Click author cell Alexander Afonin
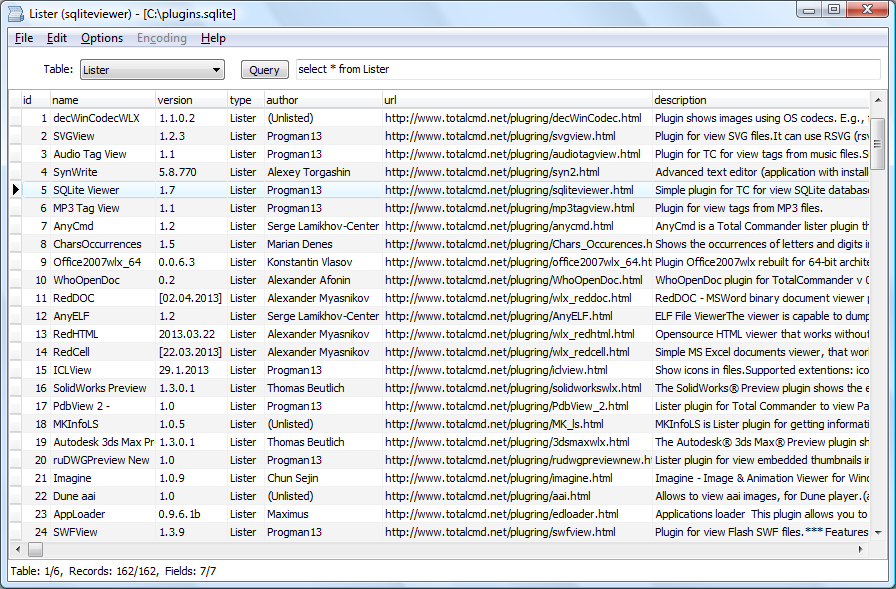This screenshot has height=589, width=896. (x=323, y=281)
